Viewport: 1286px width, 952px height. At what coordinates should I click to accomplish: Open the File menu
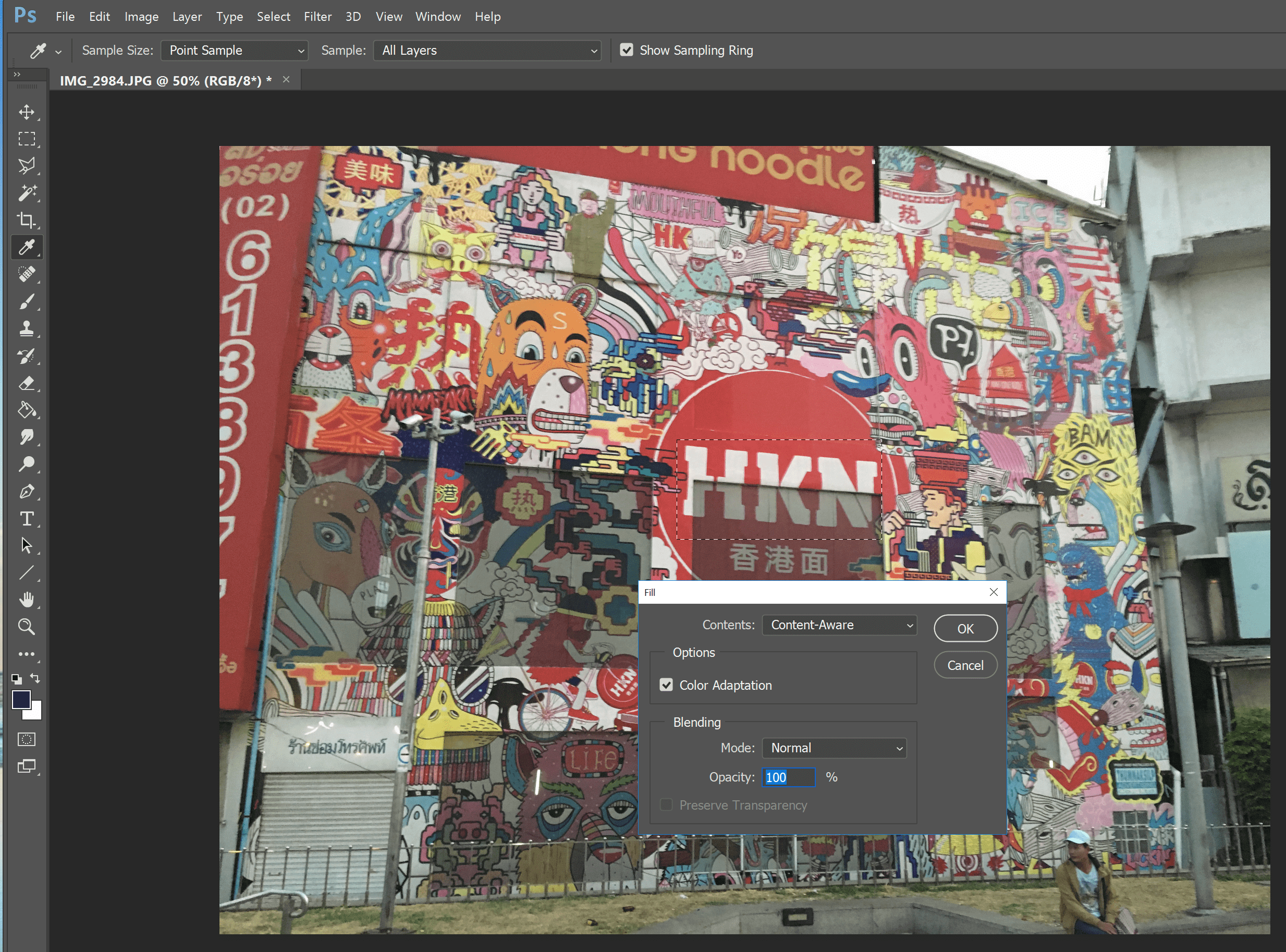tap(65, 17)
